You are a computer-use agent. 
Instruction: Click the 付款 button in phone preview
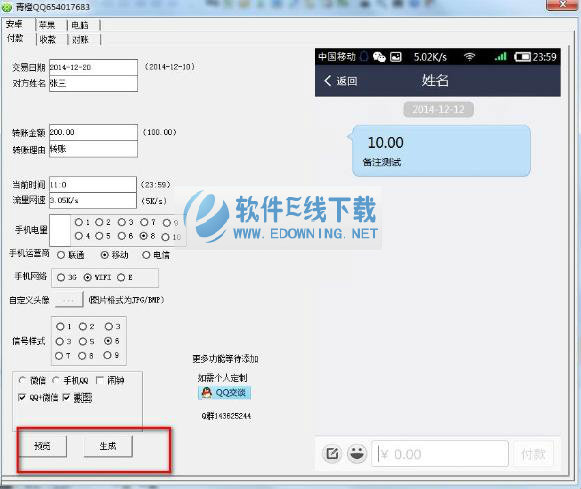533,454
